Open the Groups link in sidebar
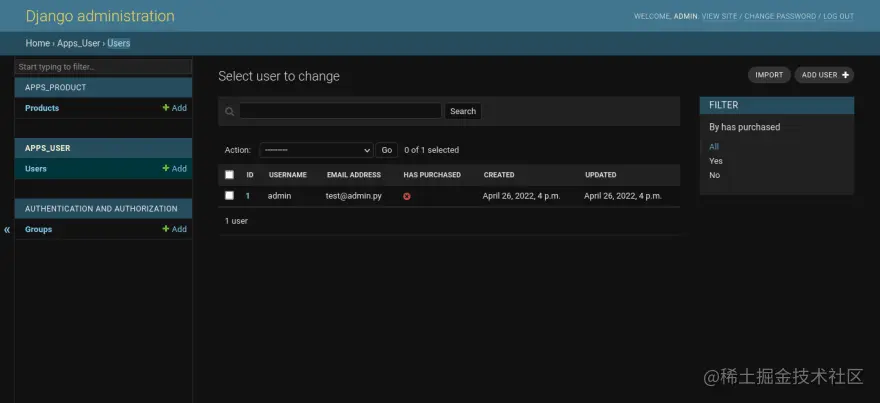The image size is (880, 403). coord(39,229)
